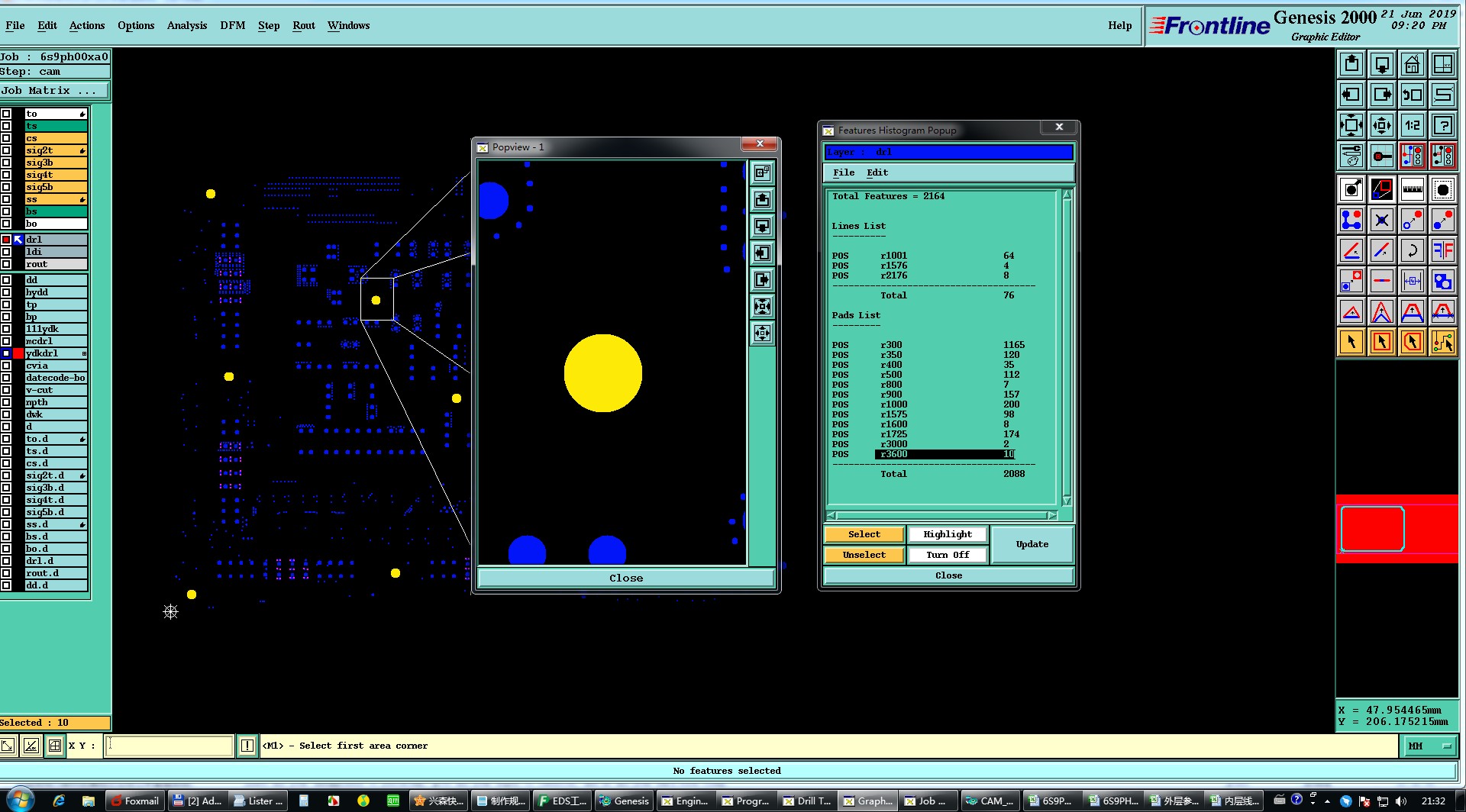Click the first traffic light layer filter icon
This screenshot has height=812, width=1466.
tap(1413, 156)
